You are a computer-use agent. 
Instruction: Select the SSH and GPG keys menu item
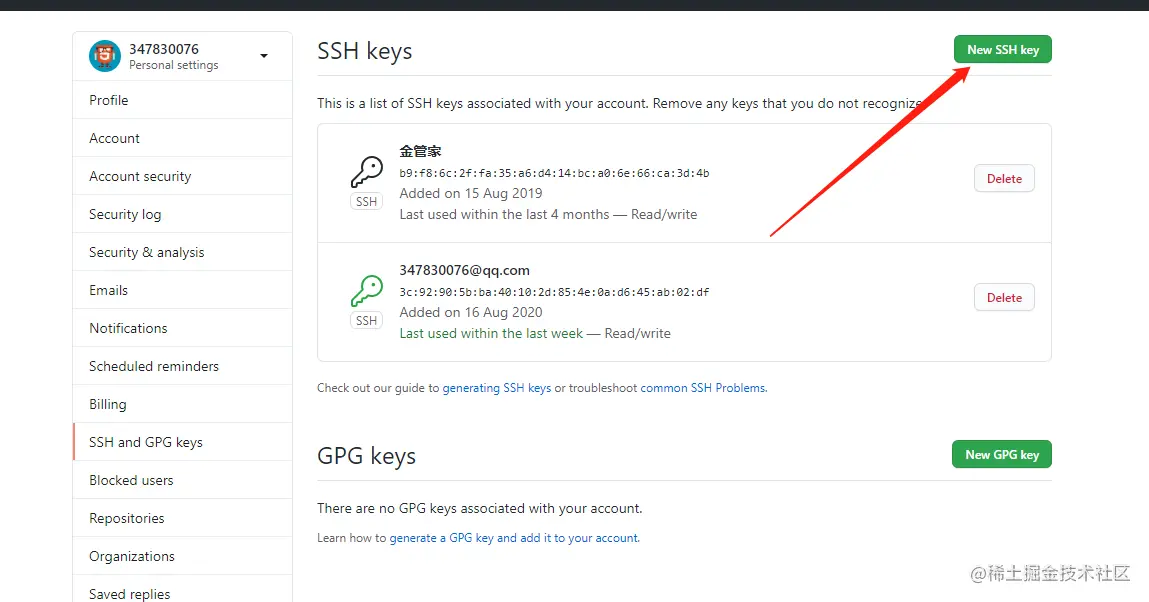[182, 442]
